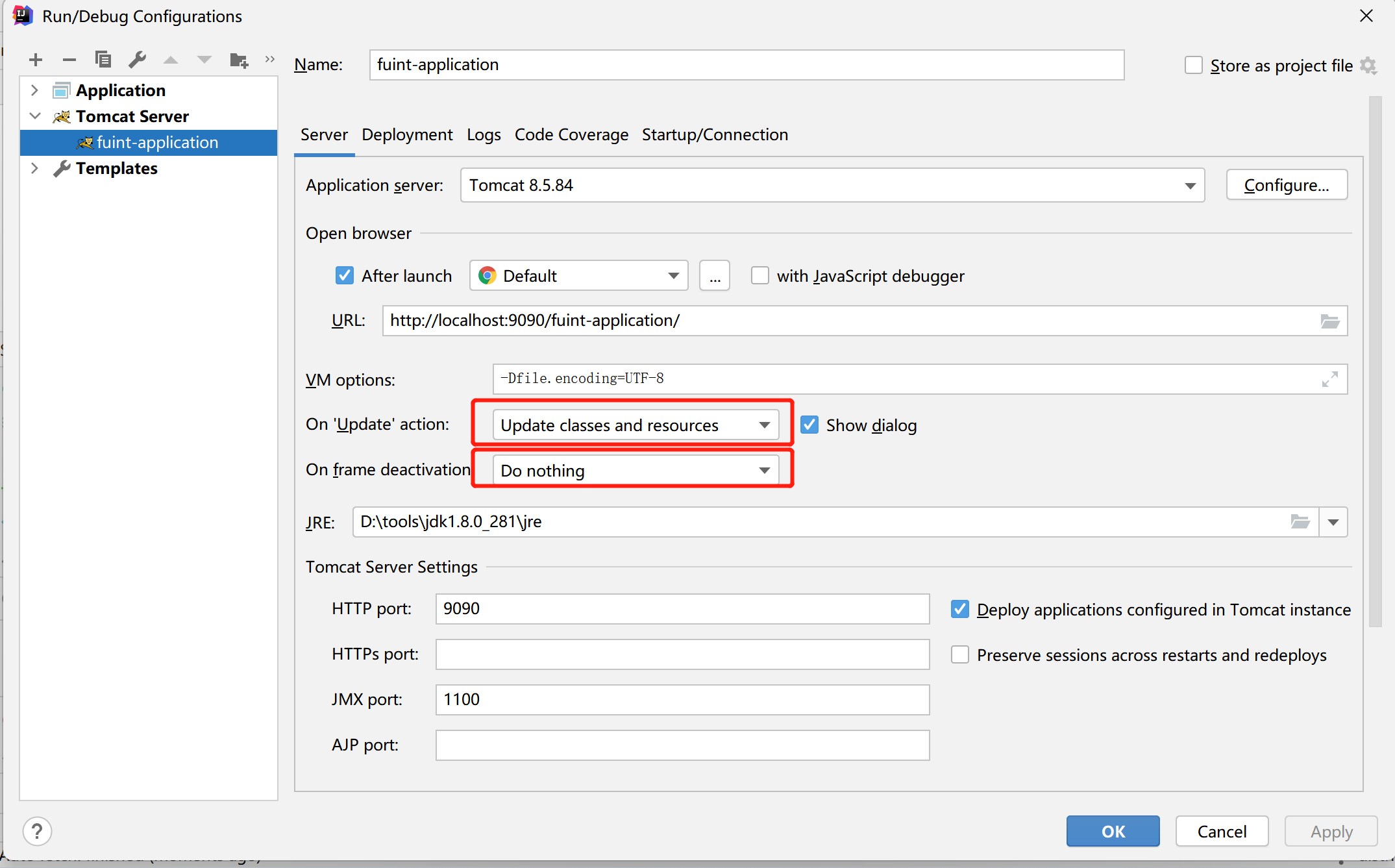The width and height of the screenshot is (1395, 868).
Task: Click the browser ellipsis button
Action: coord(715,275)
